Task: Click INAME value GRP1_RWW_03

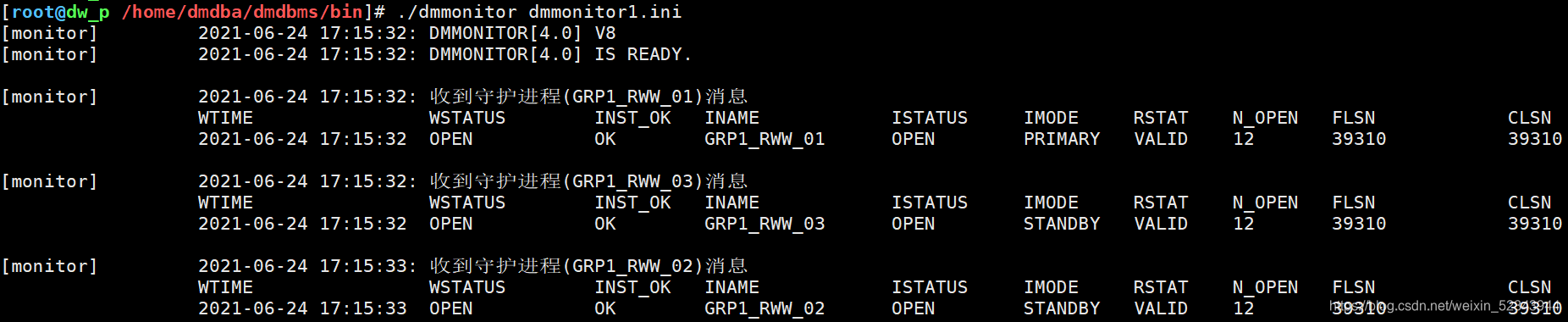Action: [765, 224]
